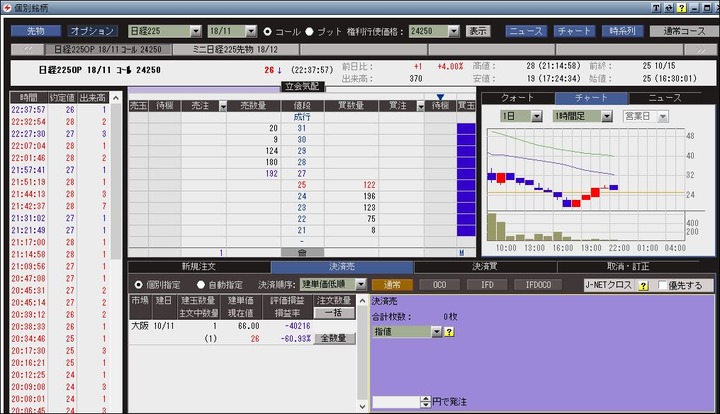Viewport: 720px width, 414px height.
Task: Open help via title bar question mark
Action: pos(681,8)
